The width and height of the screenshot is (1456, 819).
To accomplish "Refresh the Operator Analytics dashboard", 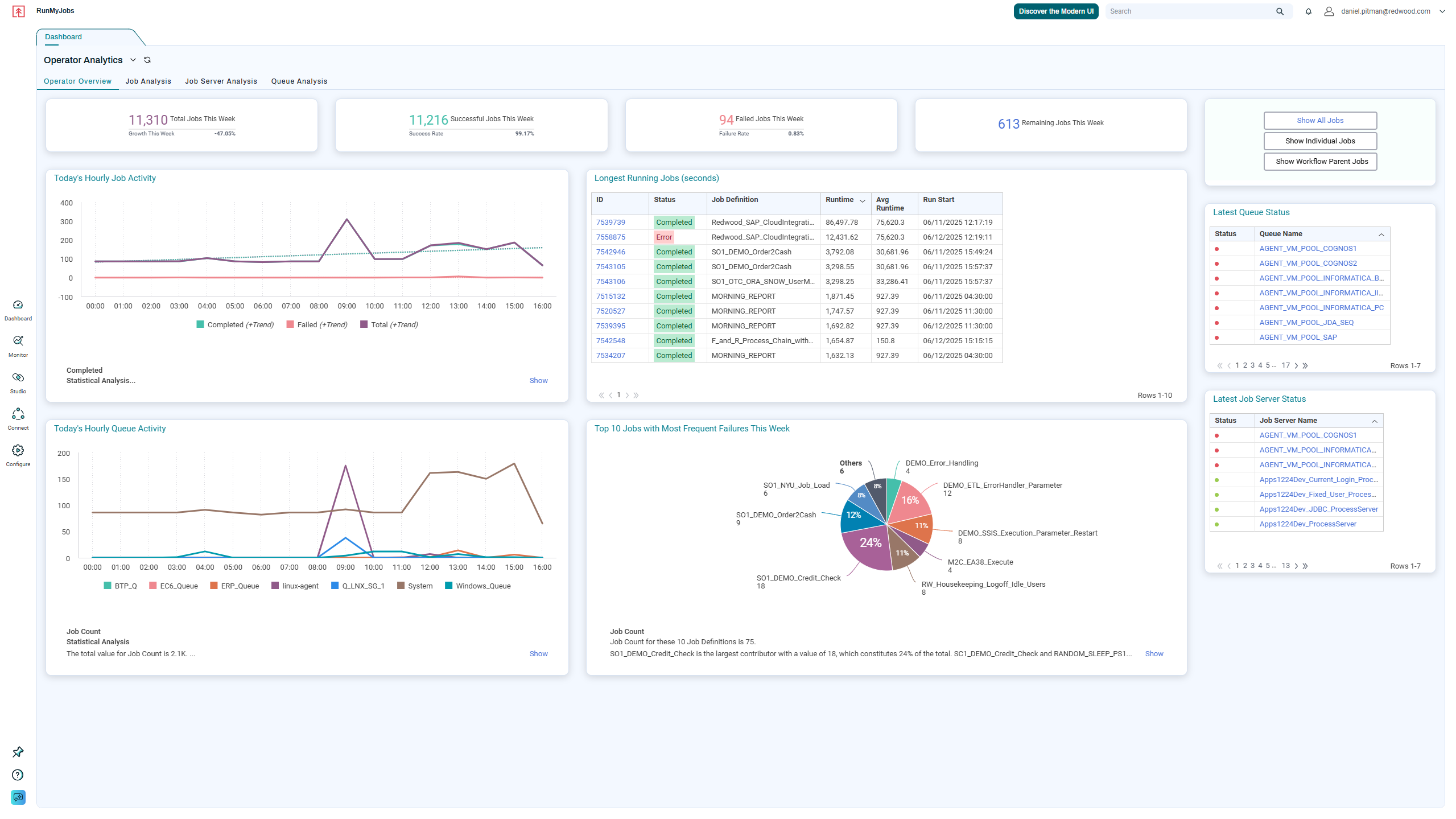I will (x=147, y=60).
